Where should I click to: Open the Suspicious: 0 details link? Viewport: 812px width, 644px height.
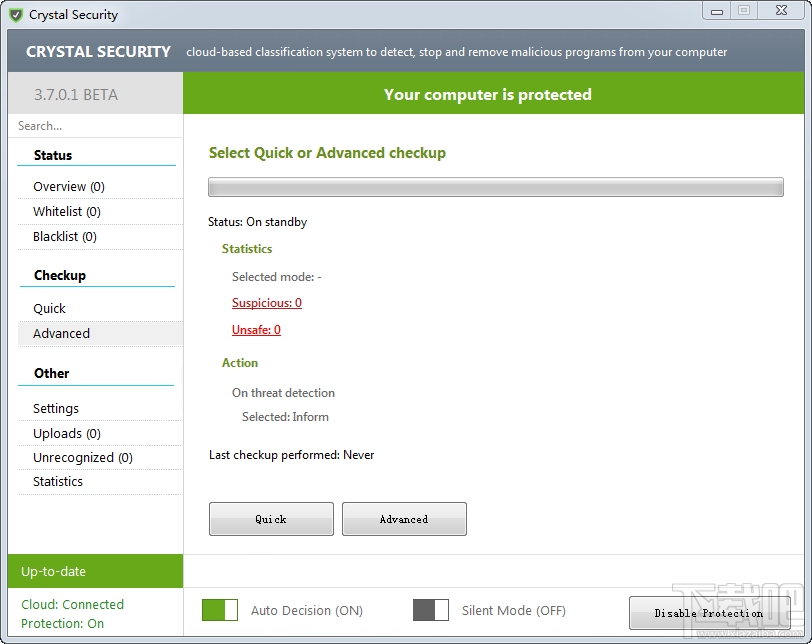coord(266,302)
